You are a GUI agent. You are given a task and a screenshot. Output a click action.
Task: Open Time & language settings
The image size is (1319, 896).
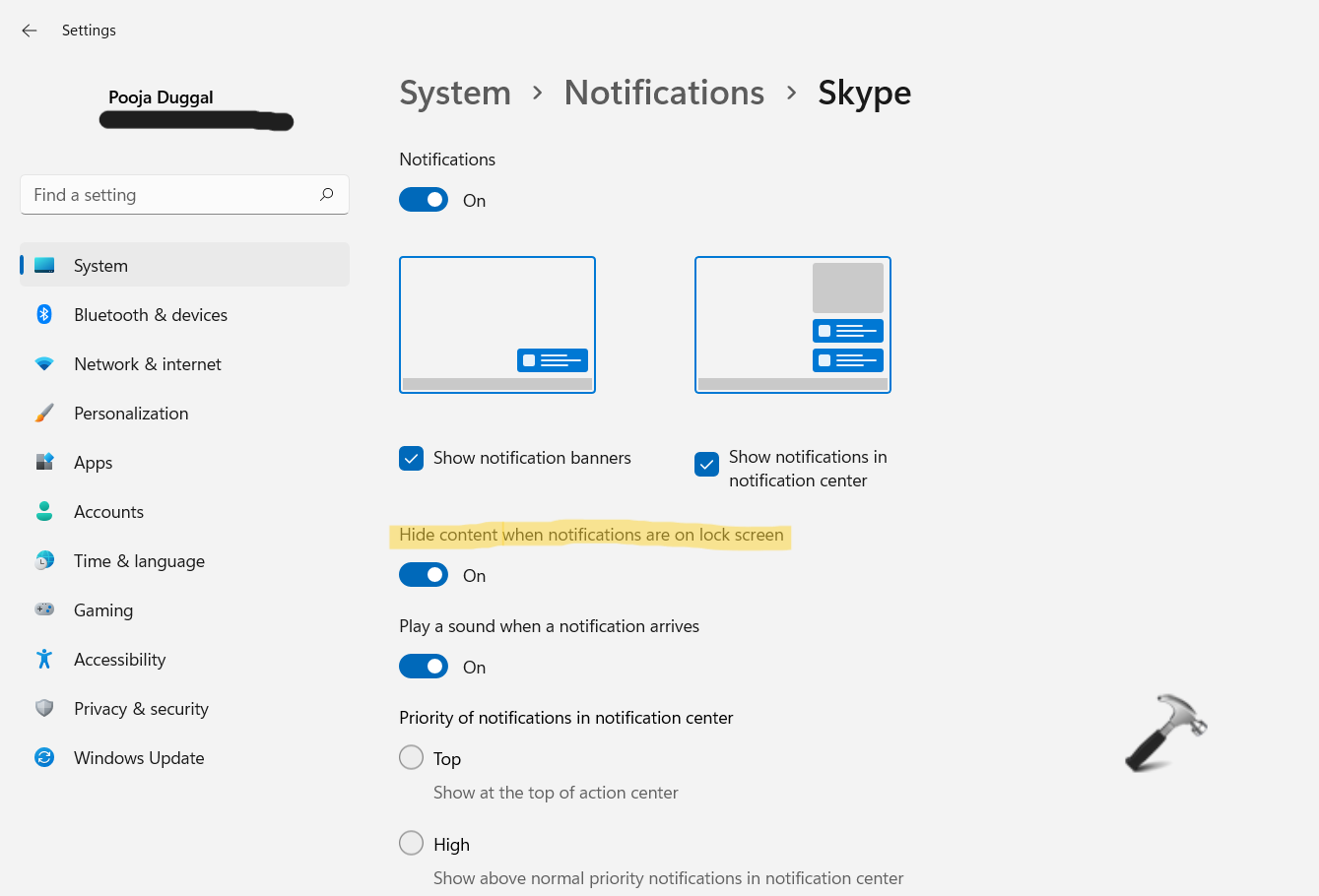coord(139,561)
